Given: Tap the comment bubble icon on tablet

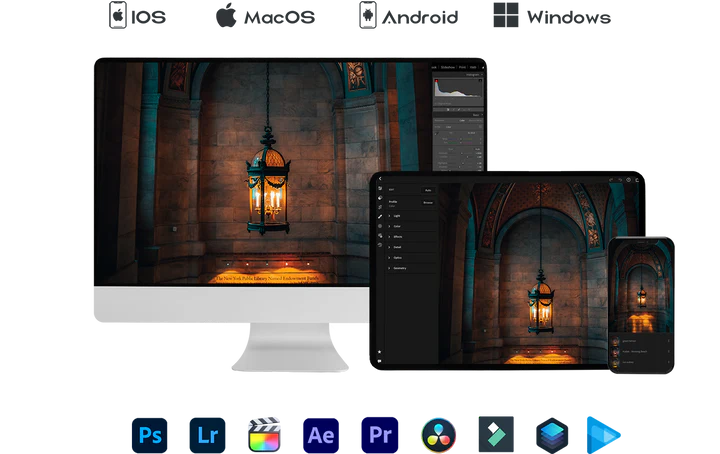Looking at the screenshot, I should [379, 361].
